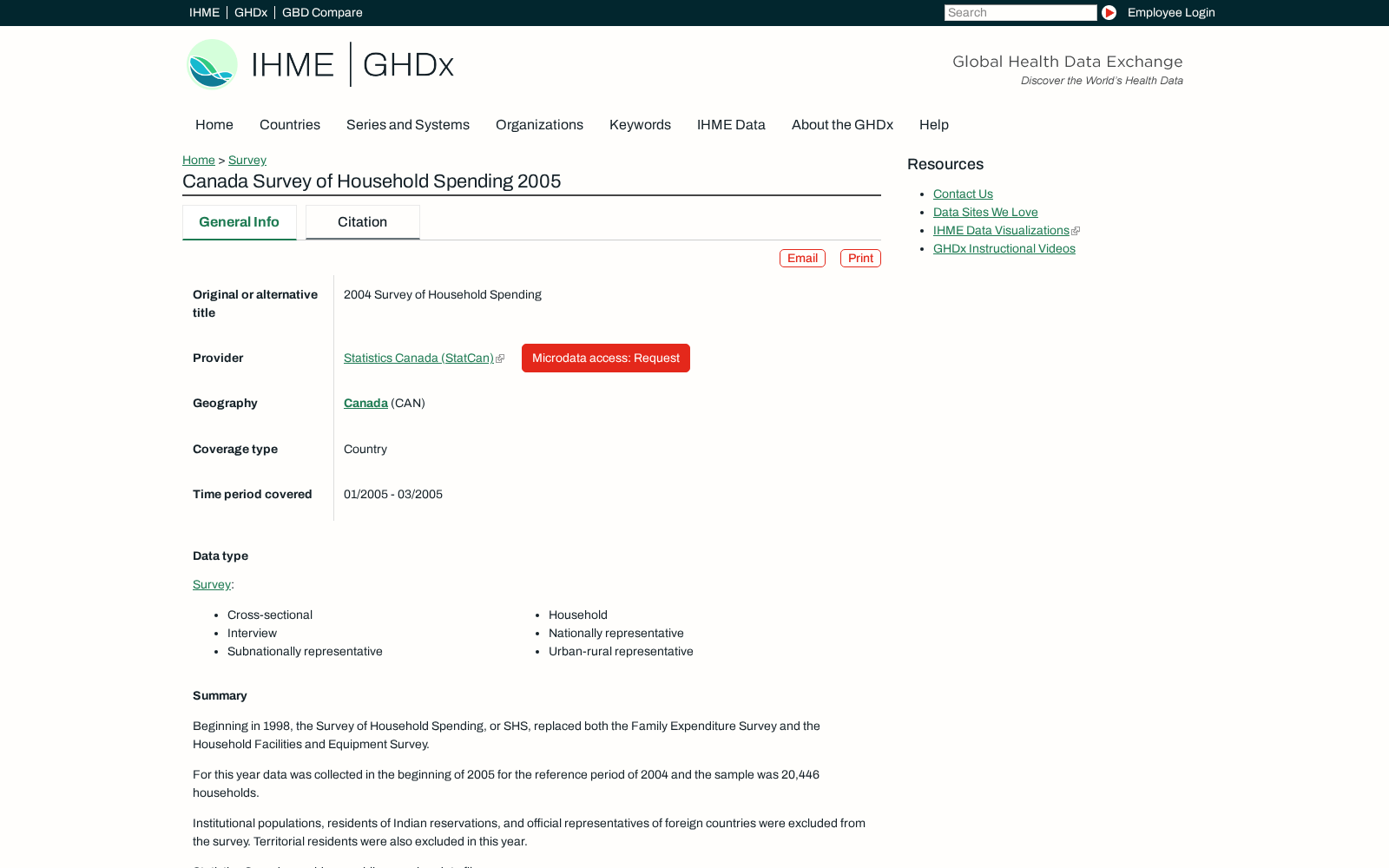Click the text 2004 Survey of Household Spending

pos(443,294)
